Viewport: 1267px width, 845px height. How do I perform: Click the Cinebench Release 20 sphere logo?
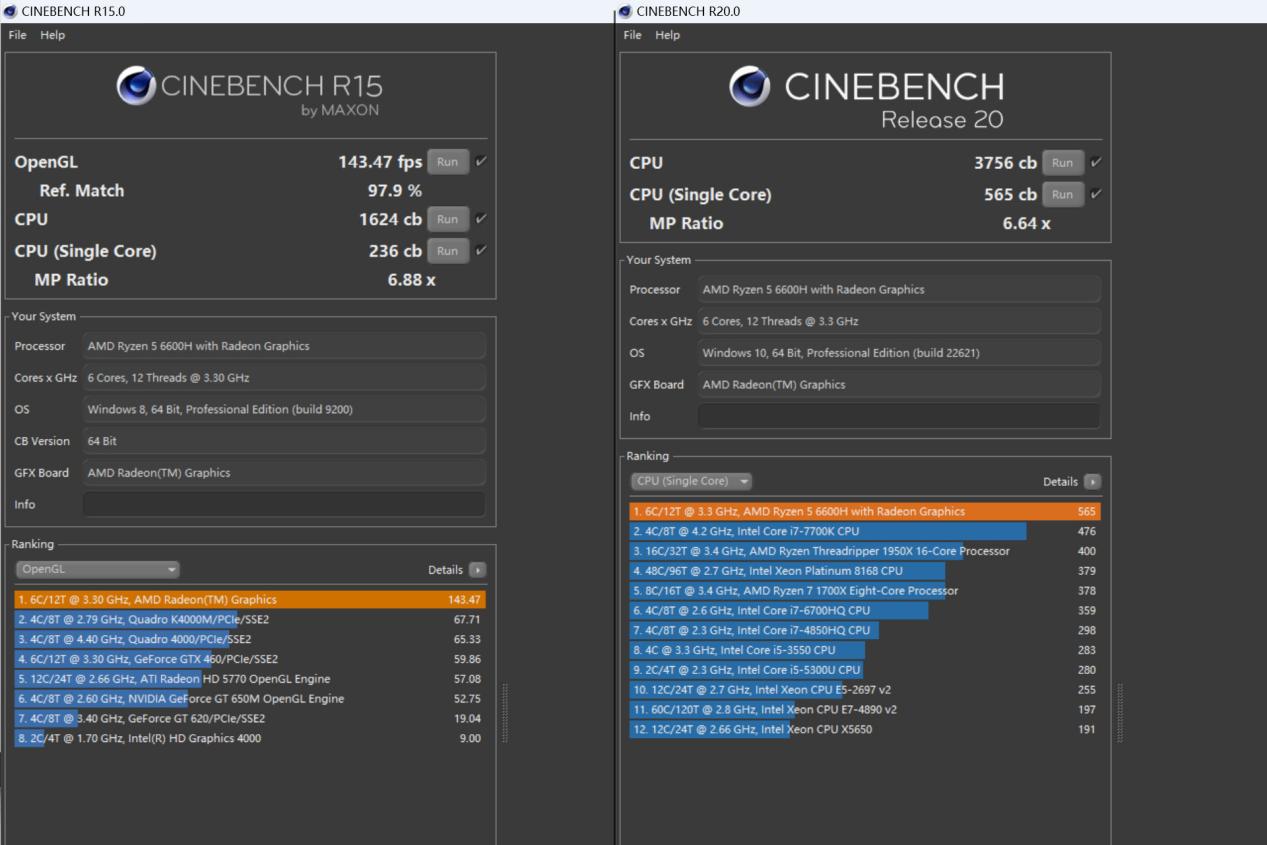pyautogui.click(x=750, y=86)
